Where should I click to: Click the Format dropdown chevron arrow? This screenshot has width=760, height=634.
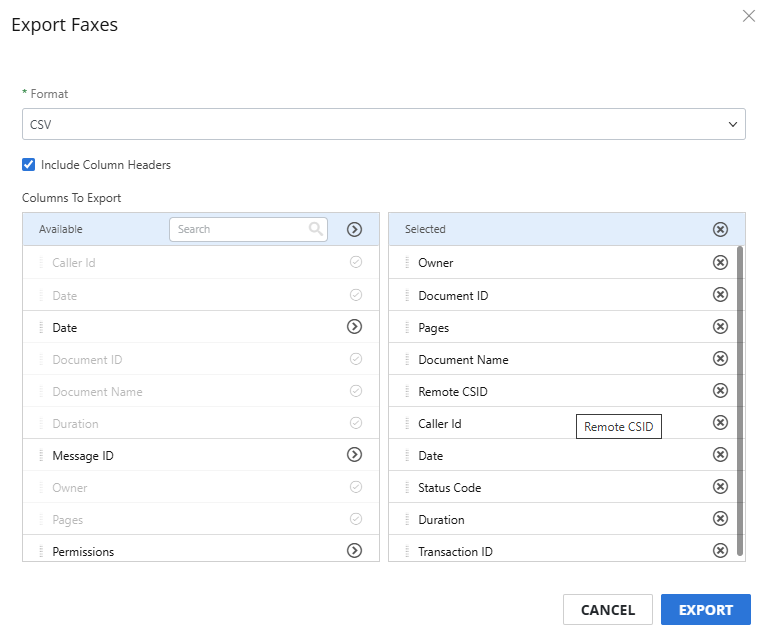(733, 125)
